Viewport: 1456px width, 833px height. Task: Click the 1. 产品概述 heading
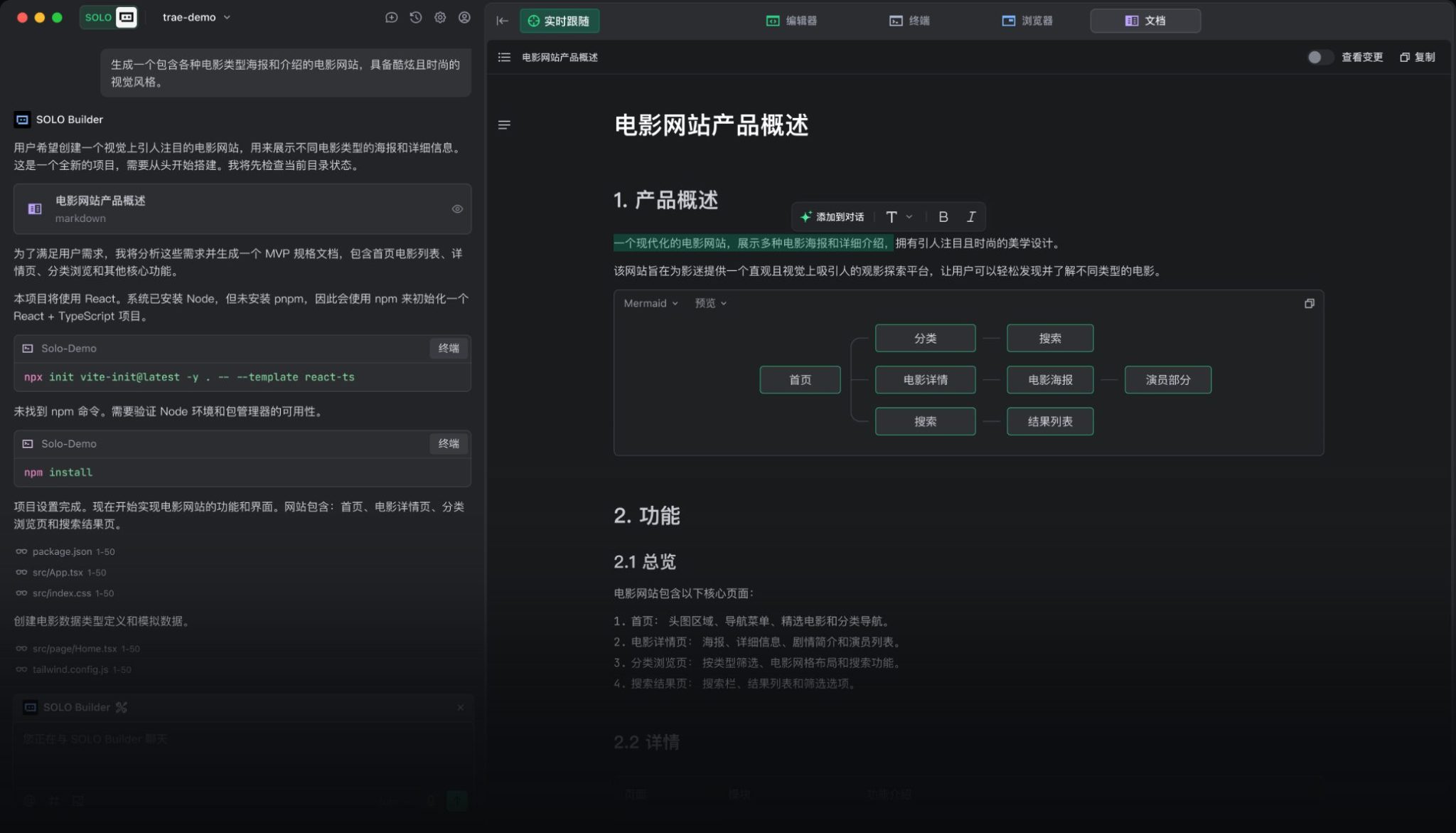[665, 201]
